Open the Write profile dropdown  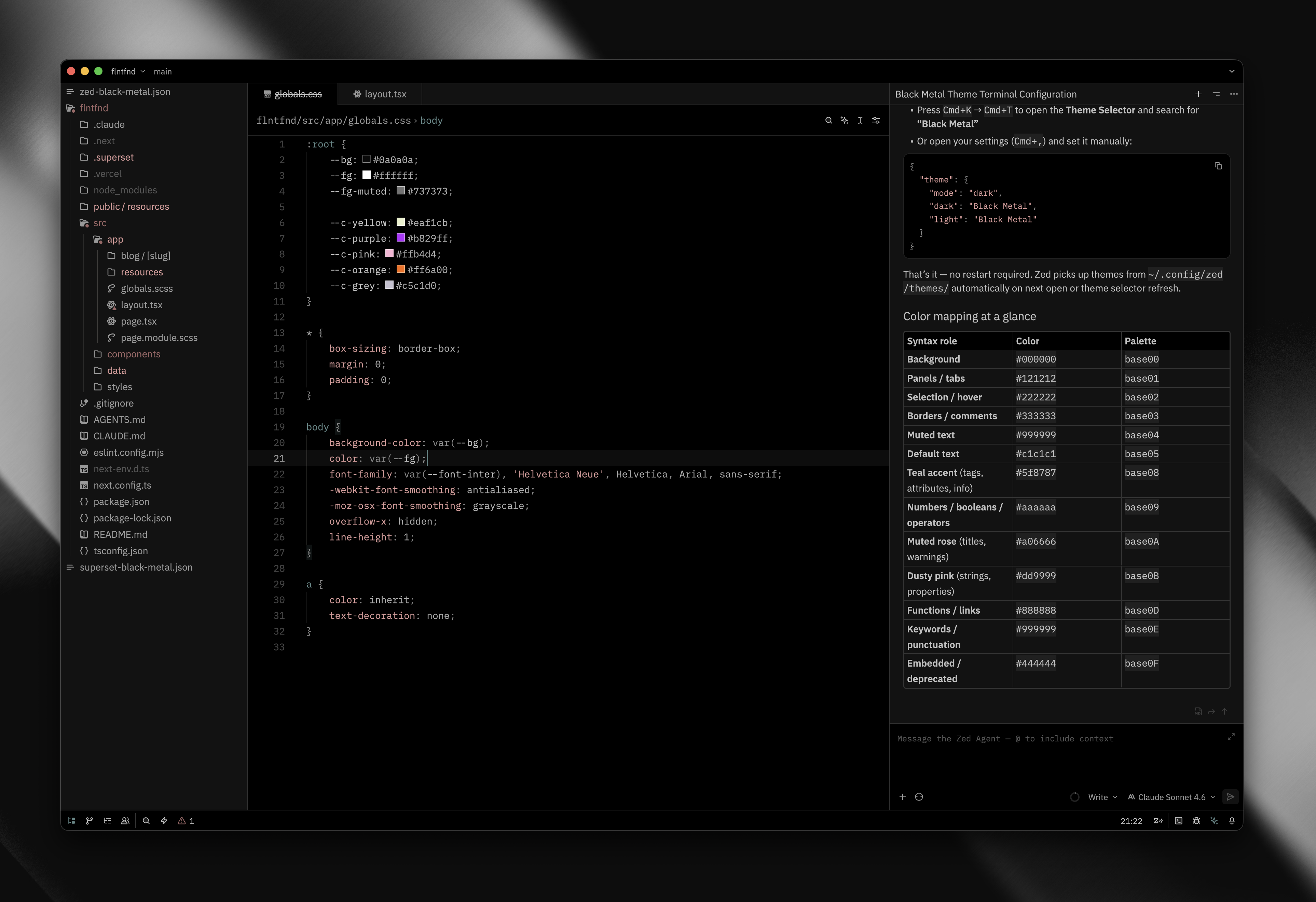pos(1102,797)
